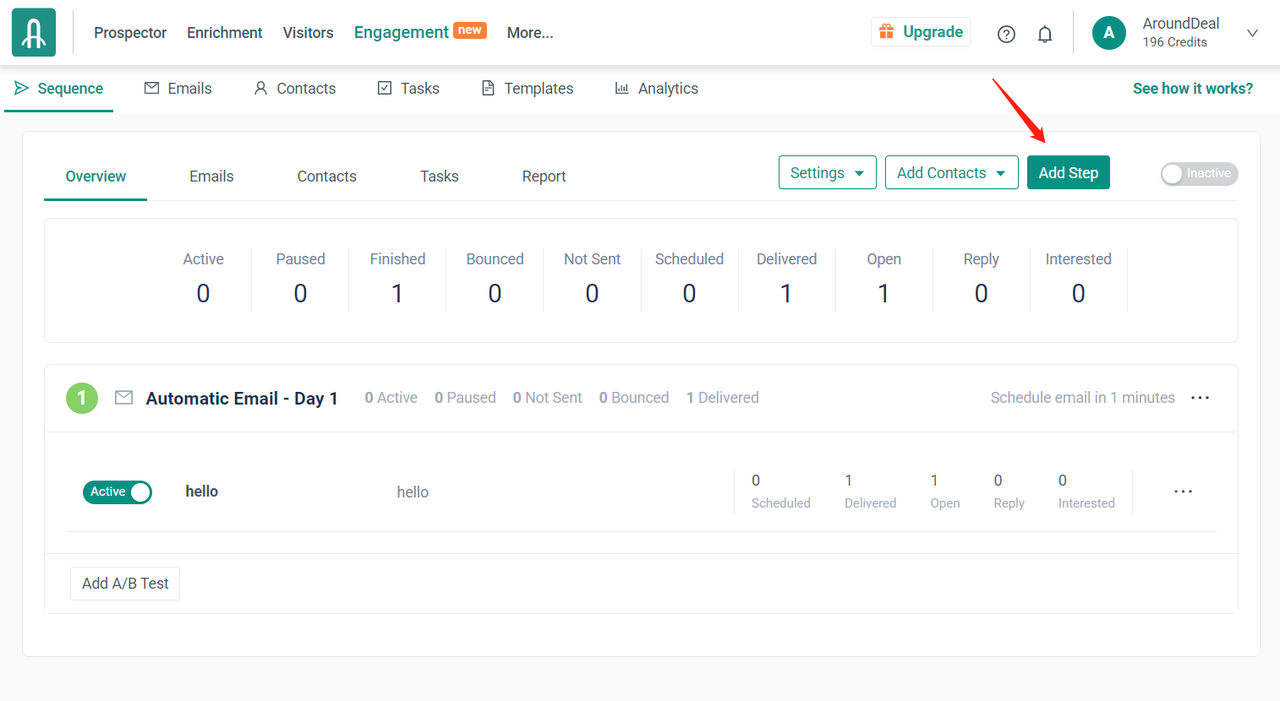Click the Upgrade gift button
The image size is (1280, 701).
coord(920,32)
